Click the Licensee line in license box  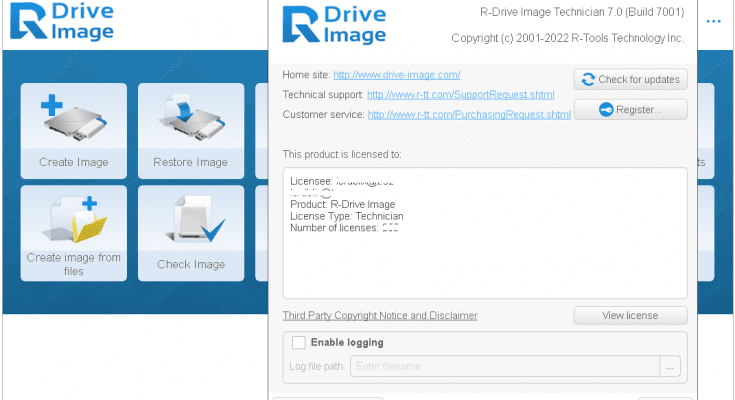[x=342, y=181]
